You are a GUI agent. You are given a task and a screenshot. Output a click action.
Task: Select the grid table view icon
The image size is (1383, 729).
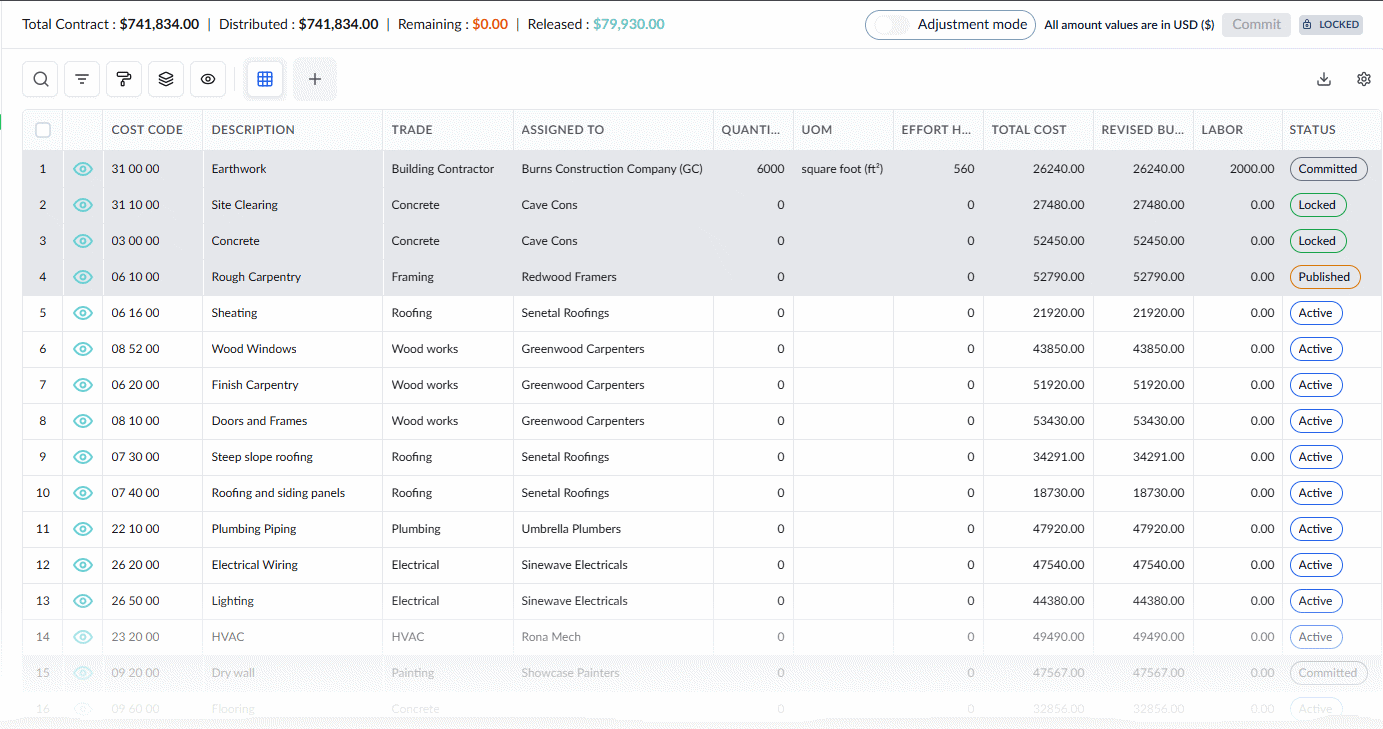coord(265,79)
